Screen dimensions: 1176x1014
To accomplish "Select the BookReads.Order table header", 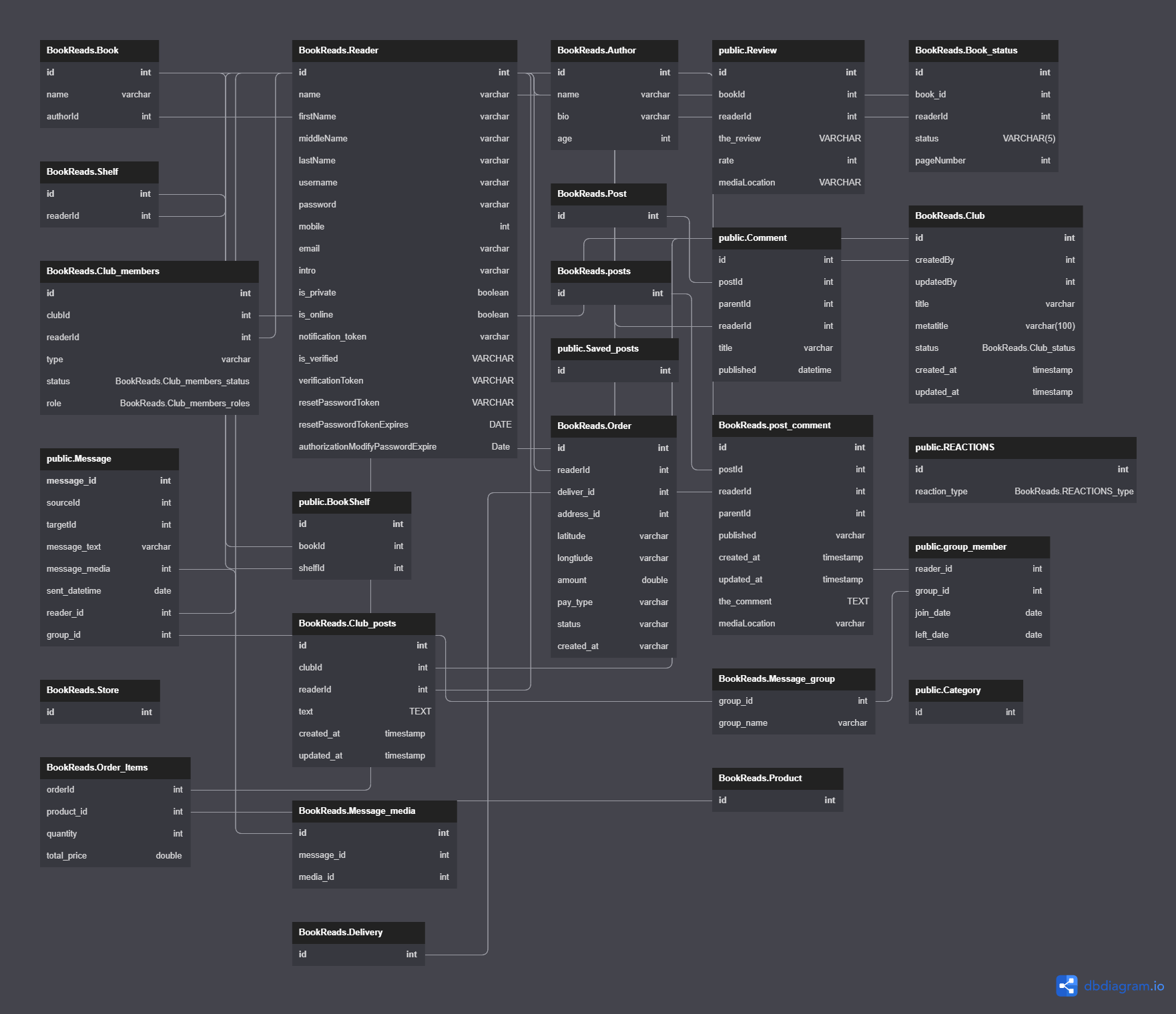I will click(613, 426).
